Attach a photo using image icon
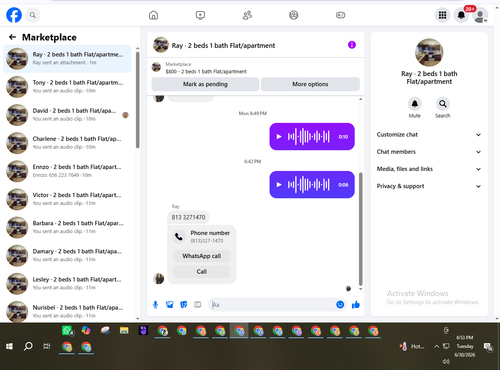 point(170,304)
